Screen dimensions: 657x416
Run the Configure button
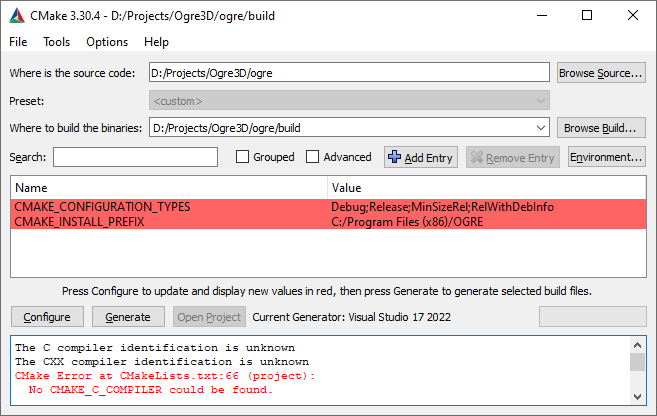coord(47,317)
